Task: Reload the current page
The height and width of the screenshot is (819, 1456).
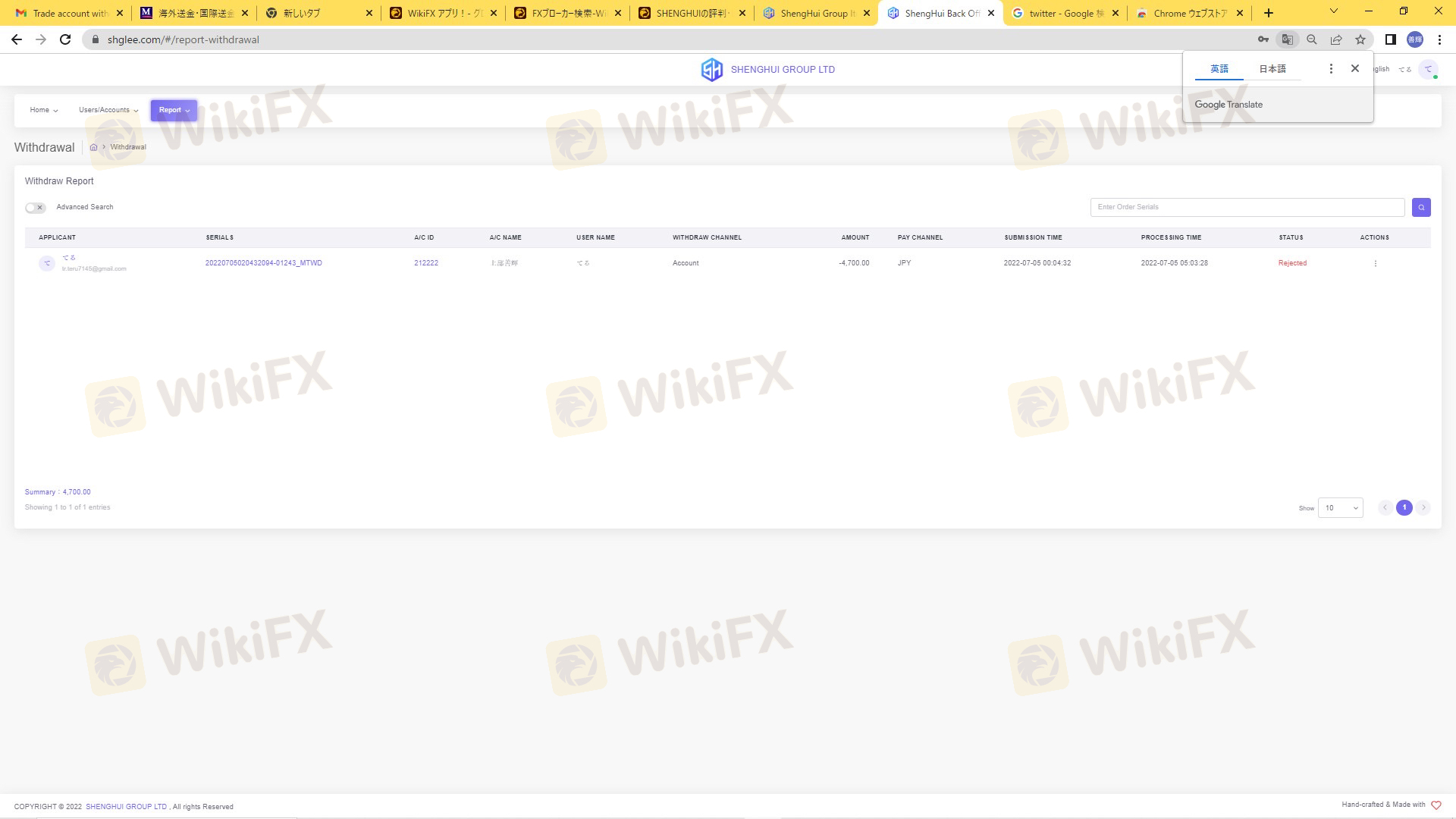Action: click(x=65, y=39)
